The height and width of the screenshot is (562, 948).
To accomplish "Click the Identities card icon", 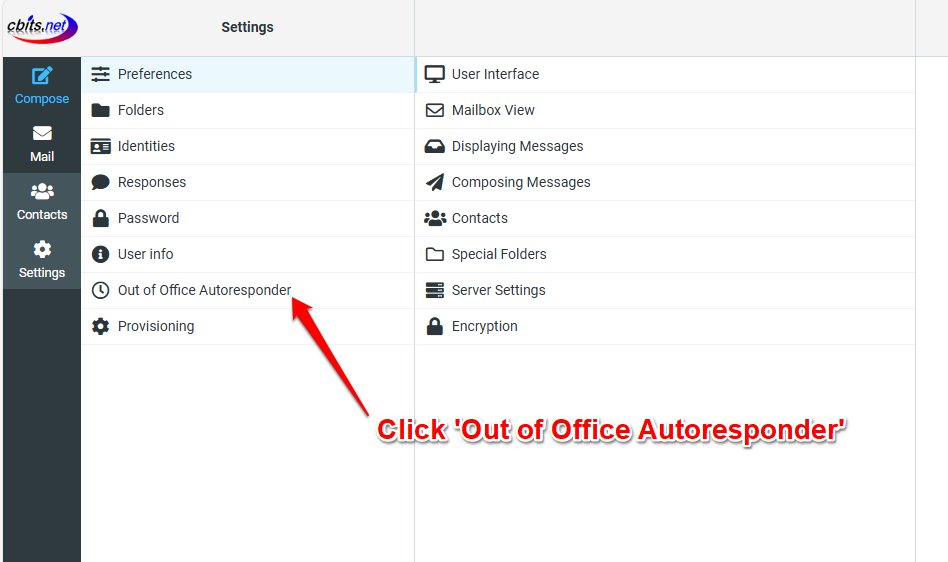I will [100, 146].
